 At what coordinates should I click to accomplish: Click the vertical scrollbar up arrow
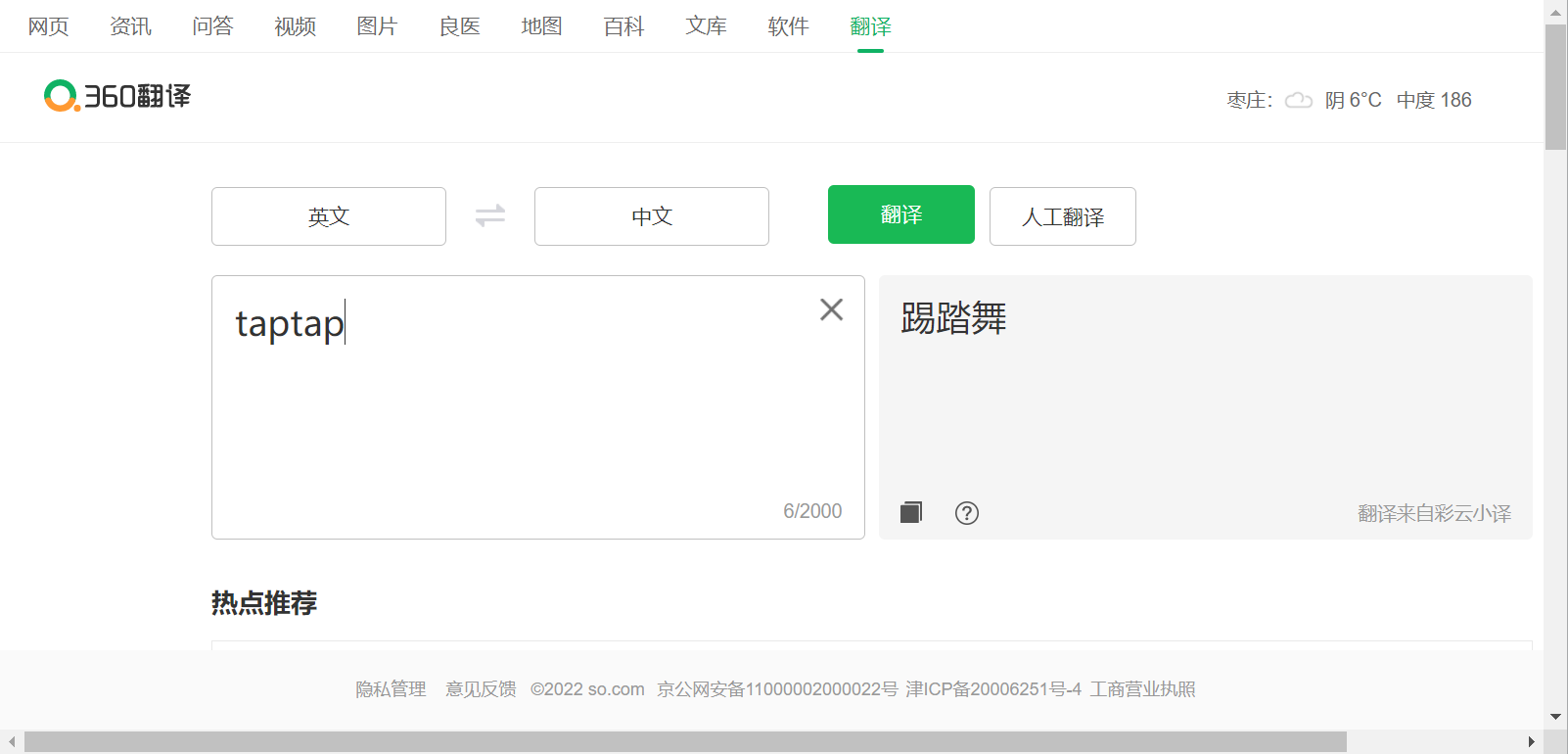pyautogui.click(x=1556, y=12)
